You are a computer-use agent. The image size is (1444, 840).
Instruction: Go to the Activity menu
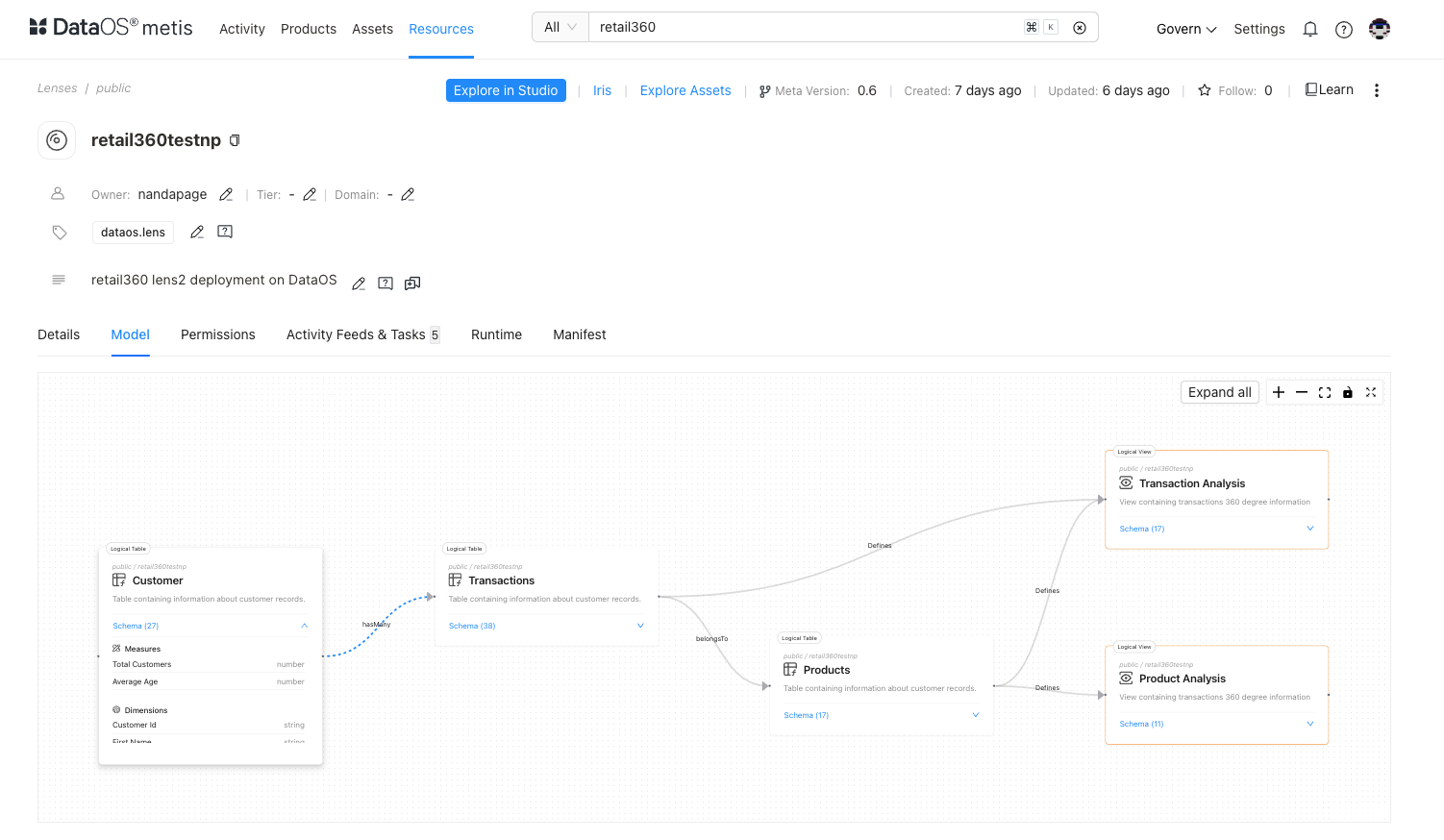click(242, 29)
